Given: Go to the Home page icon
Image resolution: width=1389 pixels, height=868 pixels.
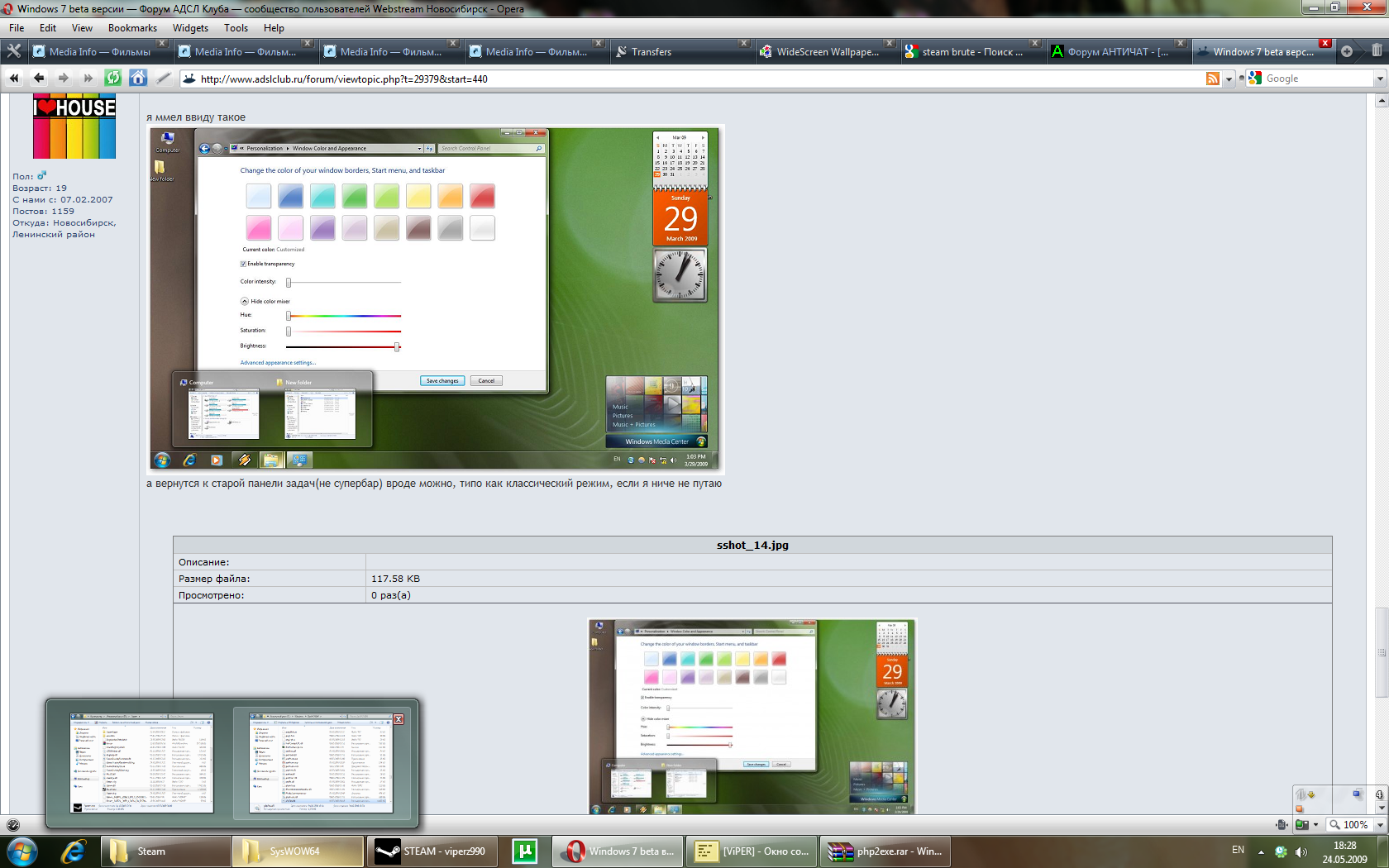Looking at the screenshot, I should 138,79.
